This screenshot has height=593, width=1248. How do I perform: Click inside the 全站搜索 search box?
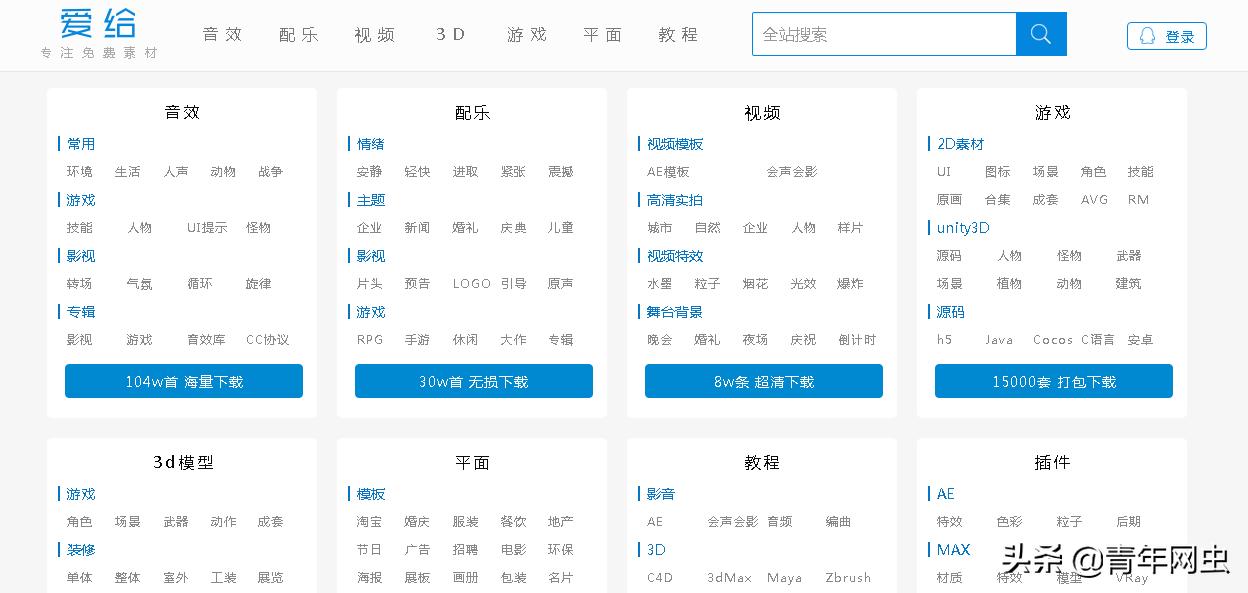tap(880, 33)
